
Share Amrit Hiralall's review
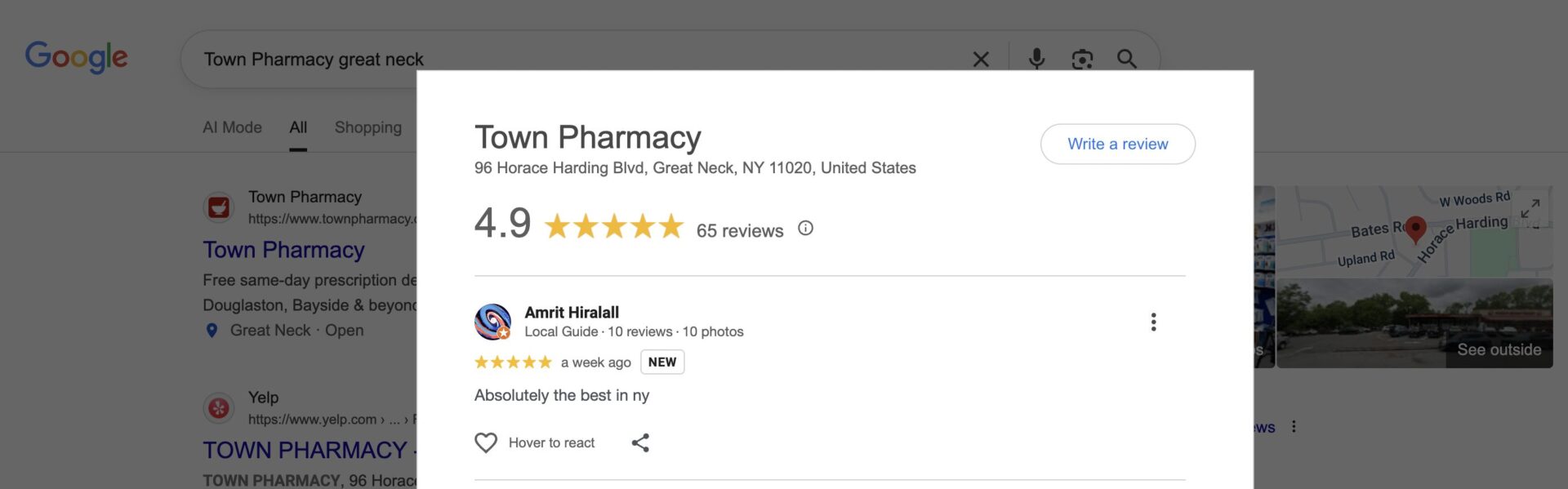(x=640, y=442)
